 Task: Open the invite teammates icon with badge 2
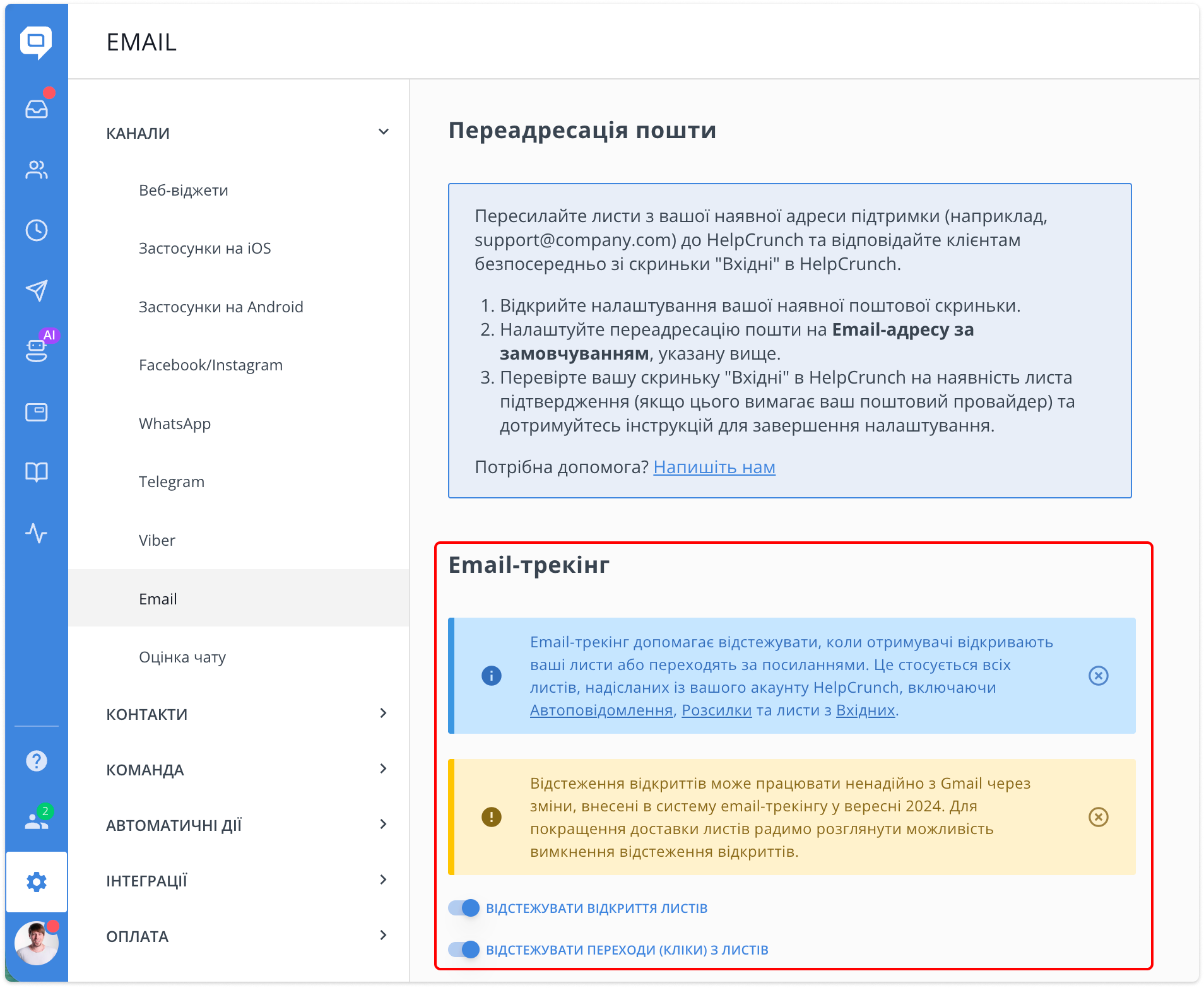(x=37, y=820)
